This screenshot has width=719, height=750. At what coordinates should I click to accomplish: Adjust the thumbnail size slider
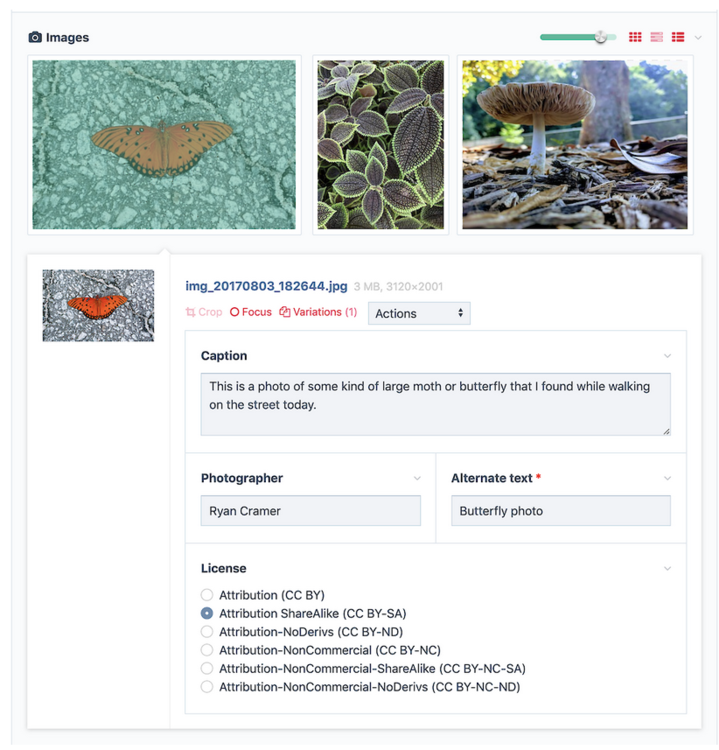click(601, 38)
